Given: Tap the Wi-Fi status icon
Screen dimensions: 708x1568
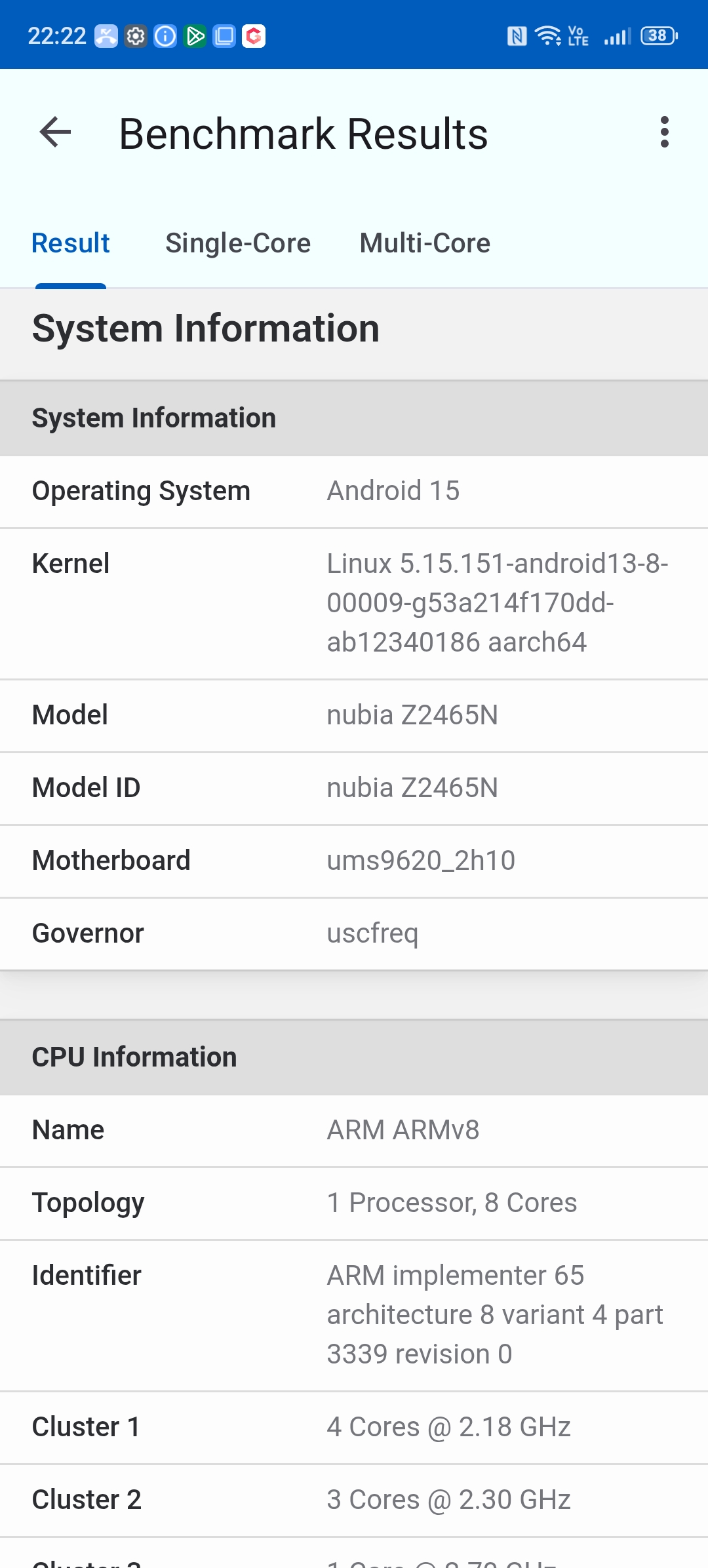Looking at the screenshot, I should 547,36.
